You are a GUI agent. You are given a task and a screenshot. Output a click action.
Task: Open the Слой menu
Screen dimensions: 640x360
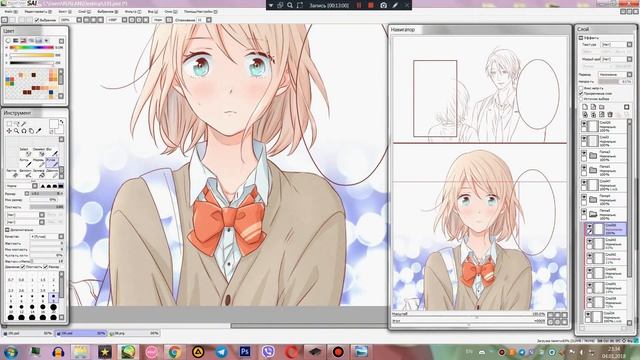[x=84, y=12]
